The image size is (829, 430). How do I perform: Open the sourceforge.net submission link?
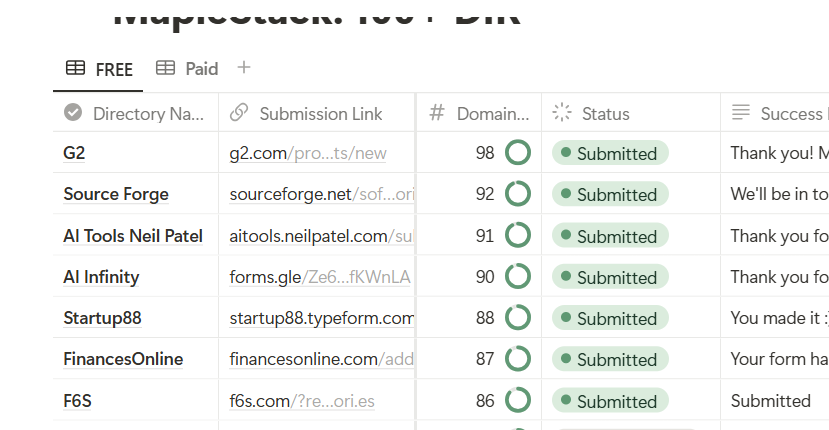pos(321,194)
